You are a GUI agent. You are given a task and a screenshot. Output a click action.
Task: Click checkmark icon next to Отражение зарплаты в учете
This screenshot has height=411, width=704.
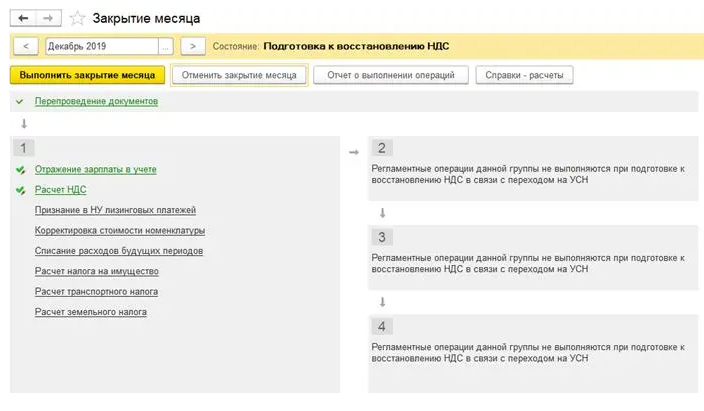(20, 170)
